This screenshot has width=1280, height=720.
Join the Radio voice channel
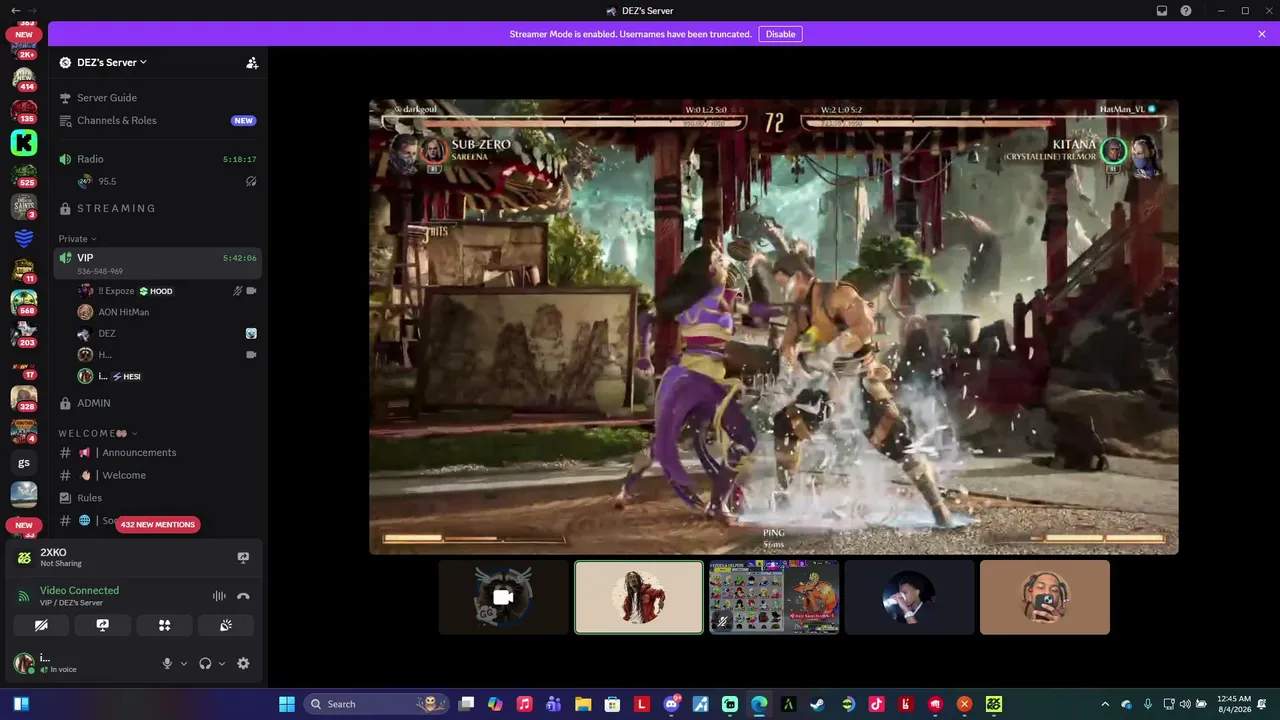(x=158, y=159)
